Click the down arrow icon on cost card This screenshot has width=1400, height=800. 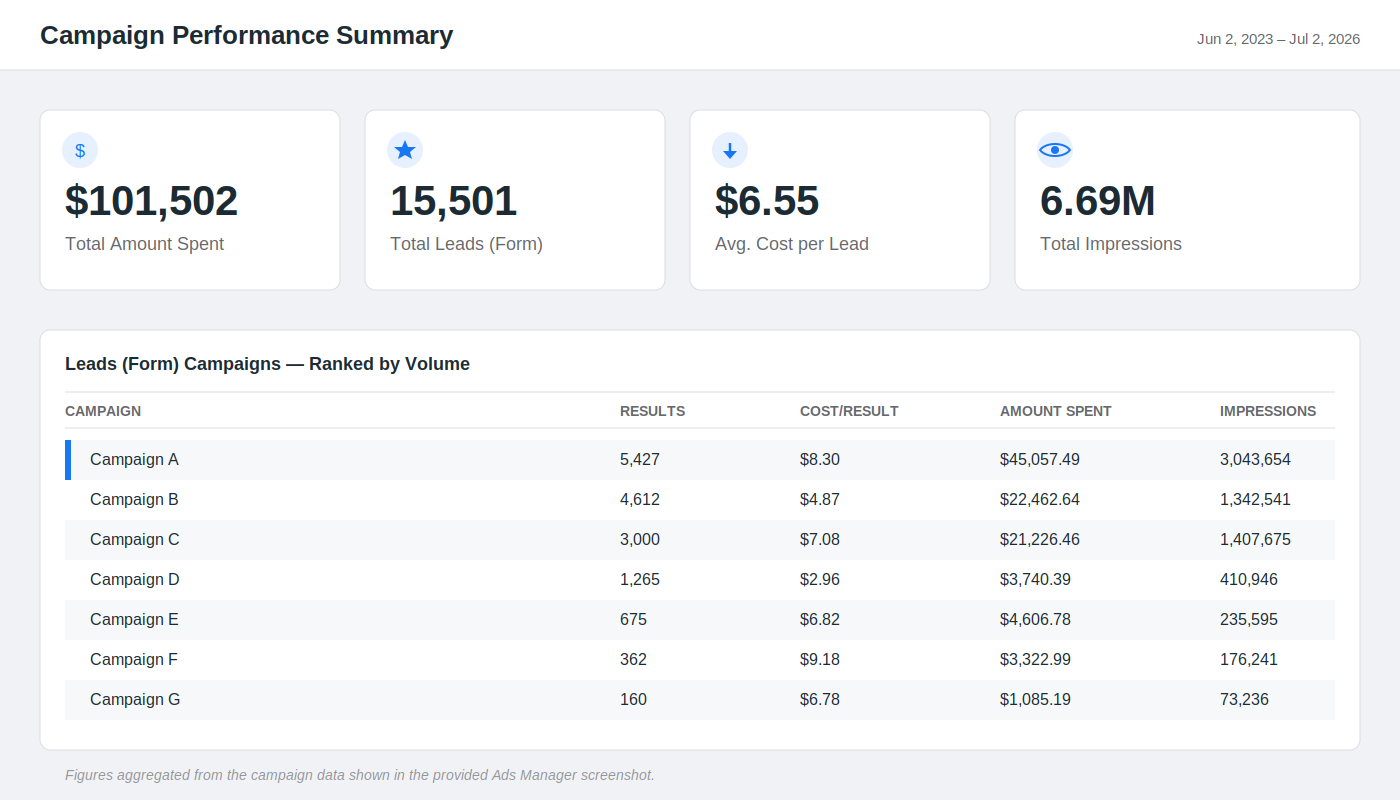[x=730, y=150]
